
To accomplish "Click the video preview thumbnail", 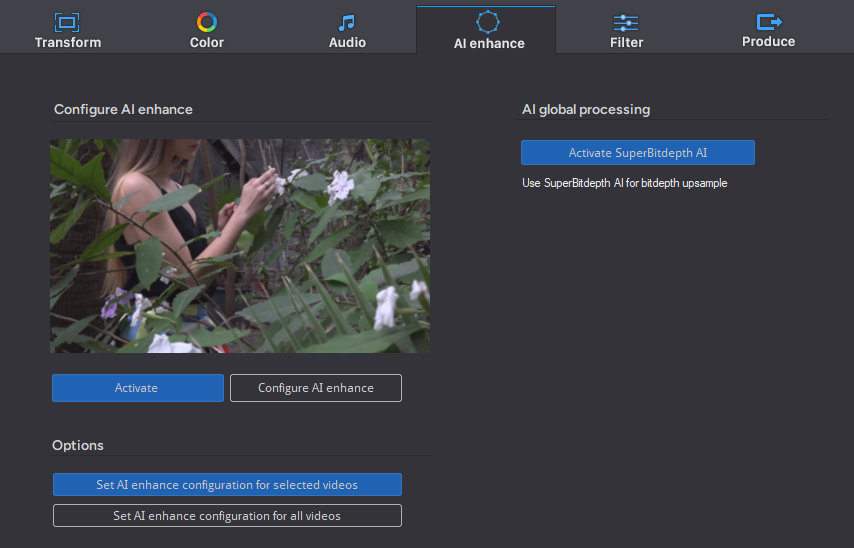I will pos(240,246).
